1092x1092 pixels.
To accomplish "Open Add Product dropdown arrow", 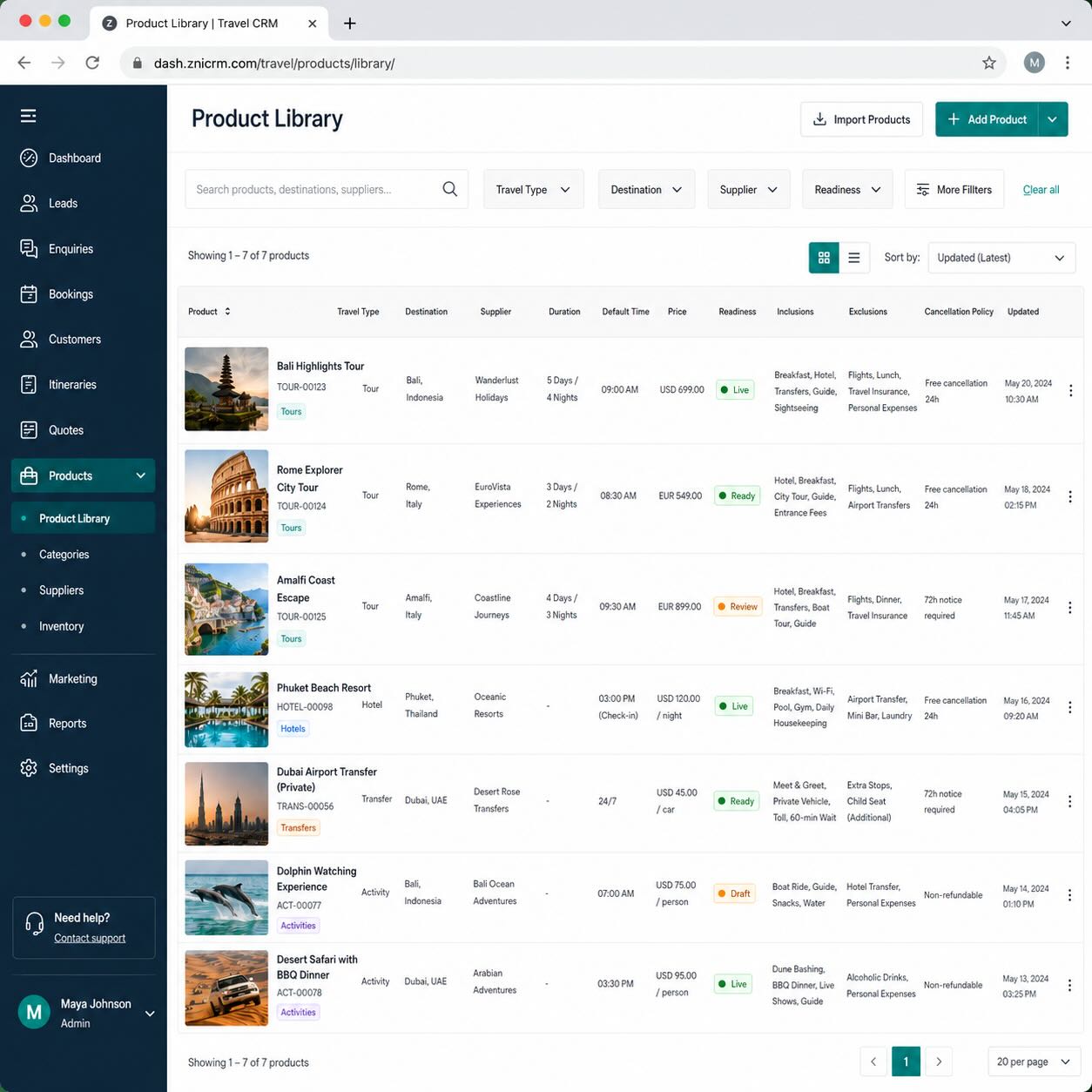I will click(x=1053, y=119).
